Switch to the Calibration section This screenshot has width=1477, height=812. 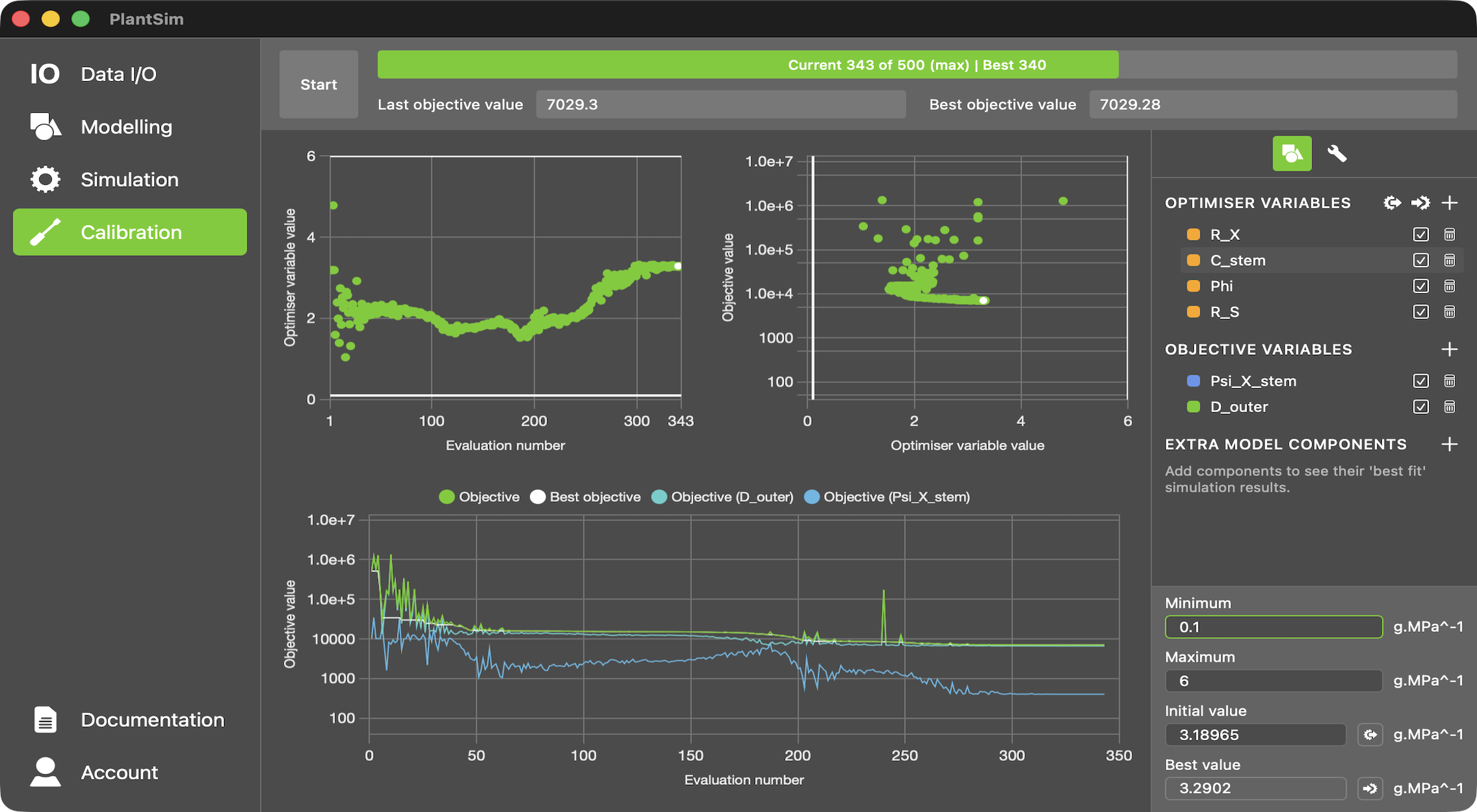130,232
